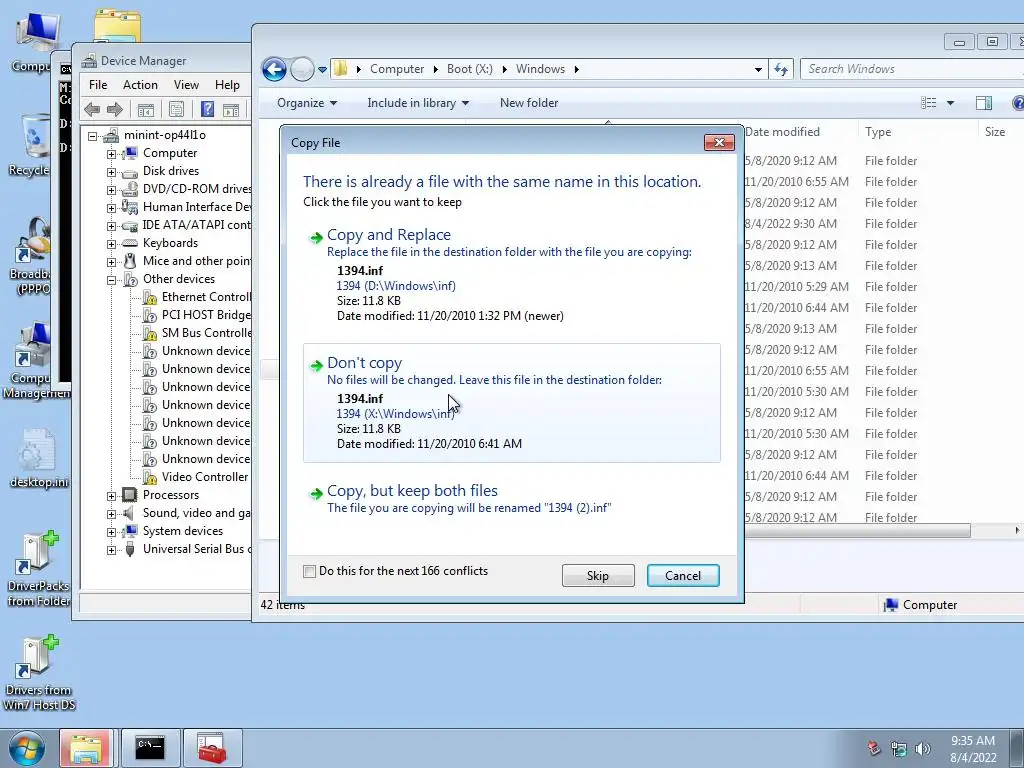The height and width of the screenshot is (768, 1024).
Task: Open address bar history dropdown arrow
Action: click(758, 69)
